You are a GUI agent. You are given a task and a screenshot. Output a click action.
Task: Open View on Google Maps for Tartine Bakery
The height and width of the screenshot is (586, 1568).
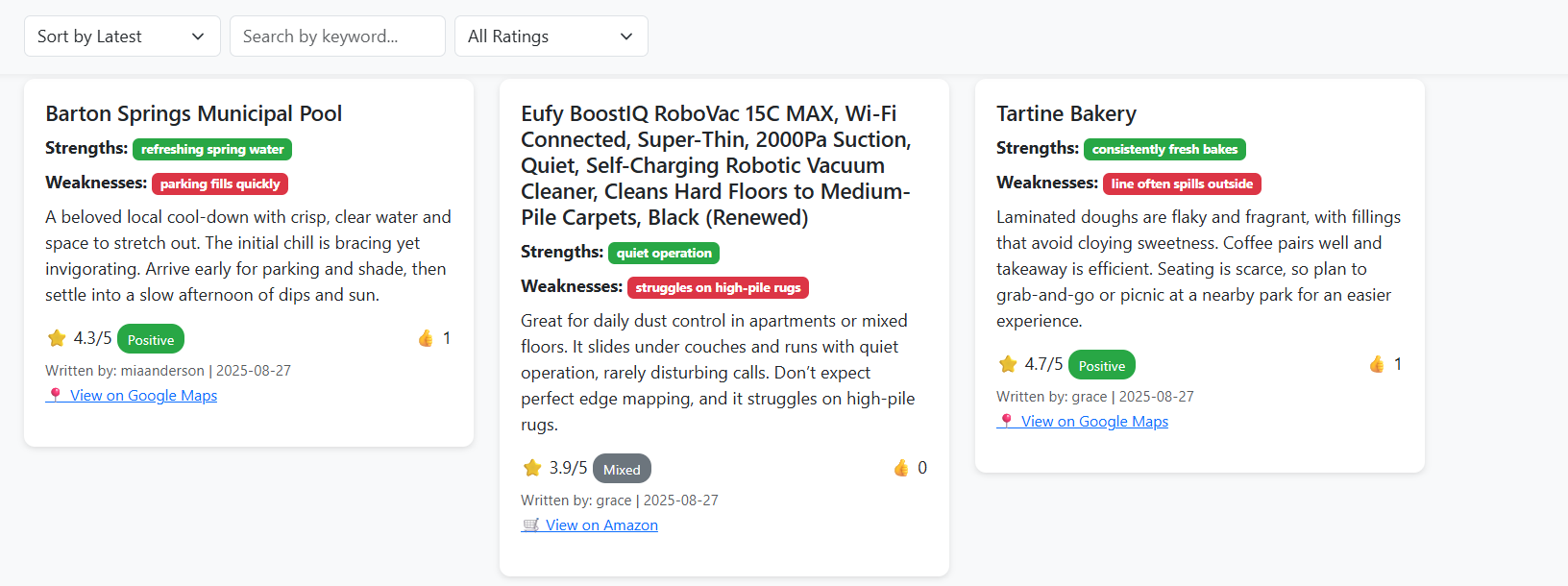[x=1094, y=421]
